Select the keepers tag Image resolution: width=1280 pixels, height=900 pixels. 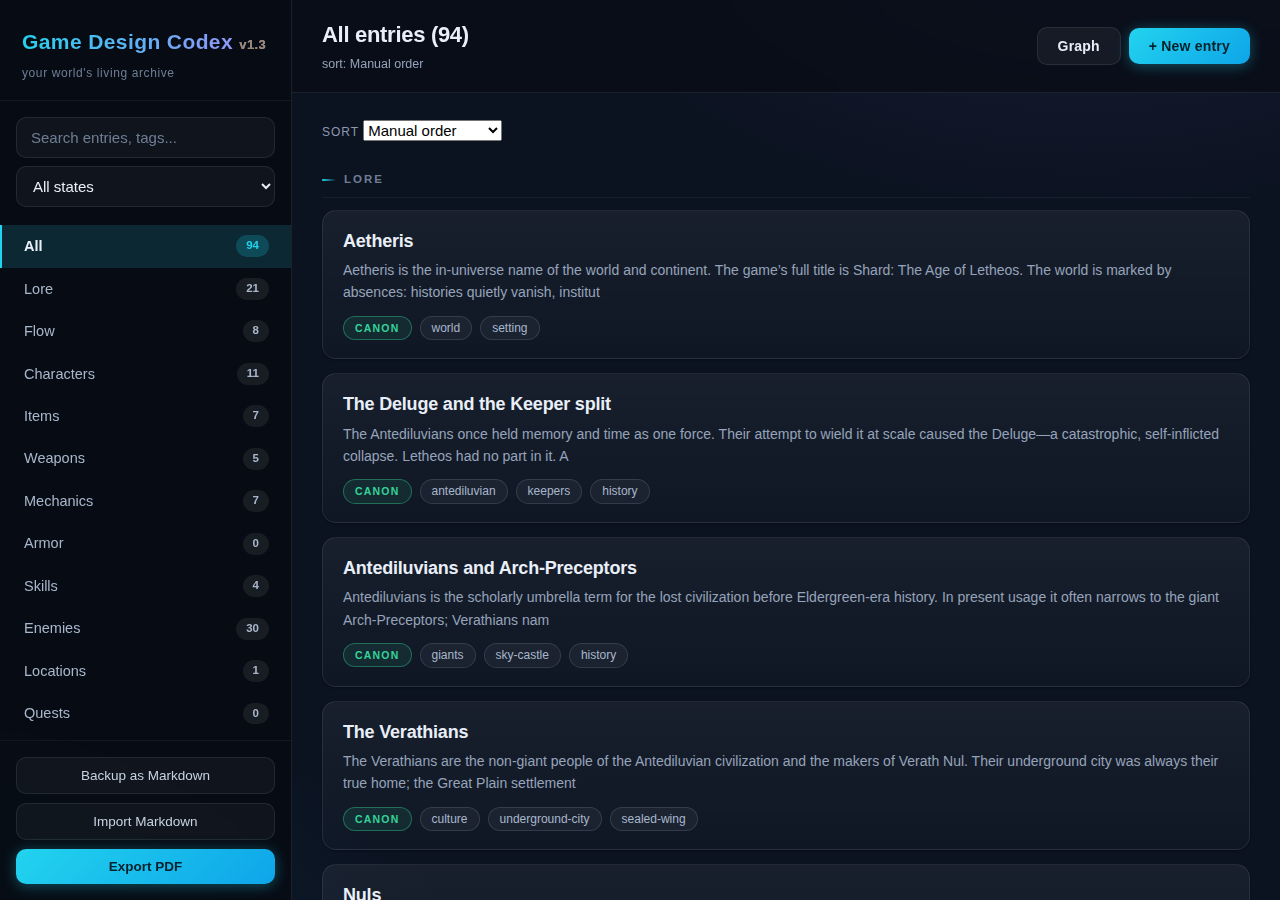549,491
